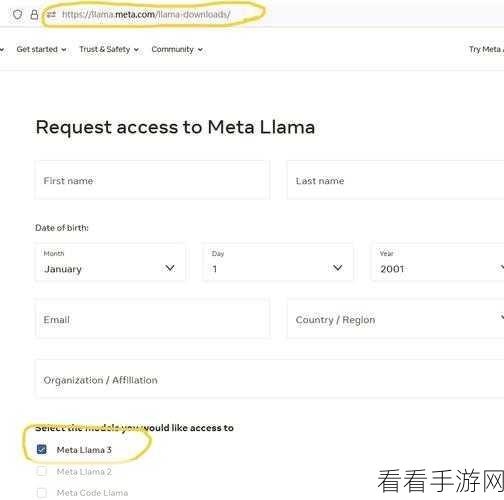Viewport: 504px width, 500px height.
Task: Check the Meta Code Llama checkbox
Action: tap(42, 492)
